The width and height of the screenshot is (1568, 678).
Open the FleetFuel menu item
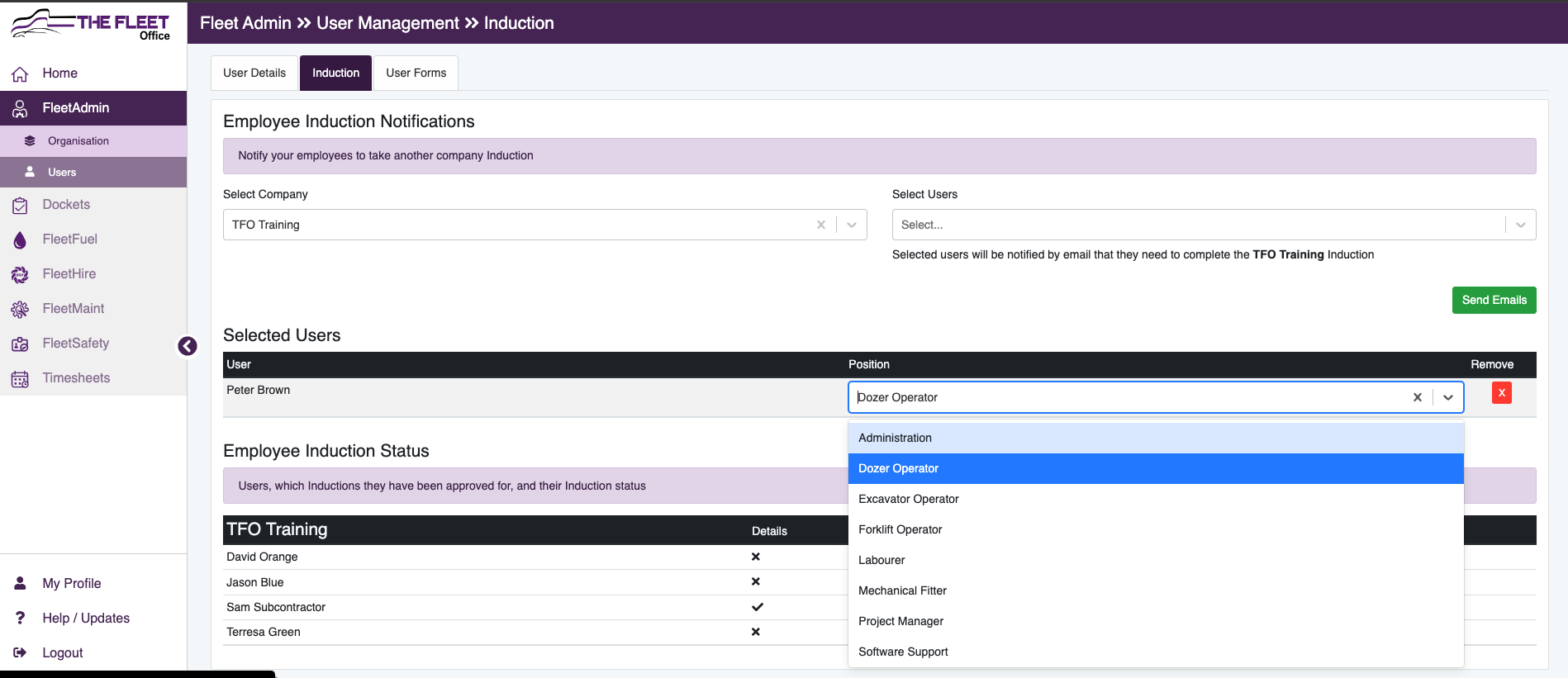pos(93,239)
